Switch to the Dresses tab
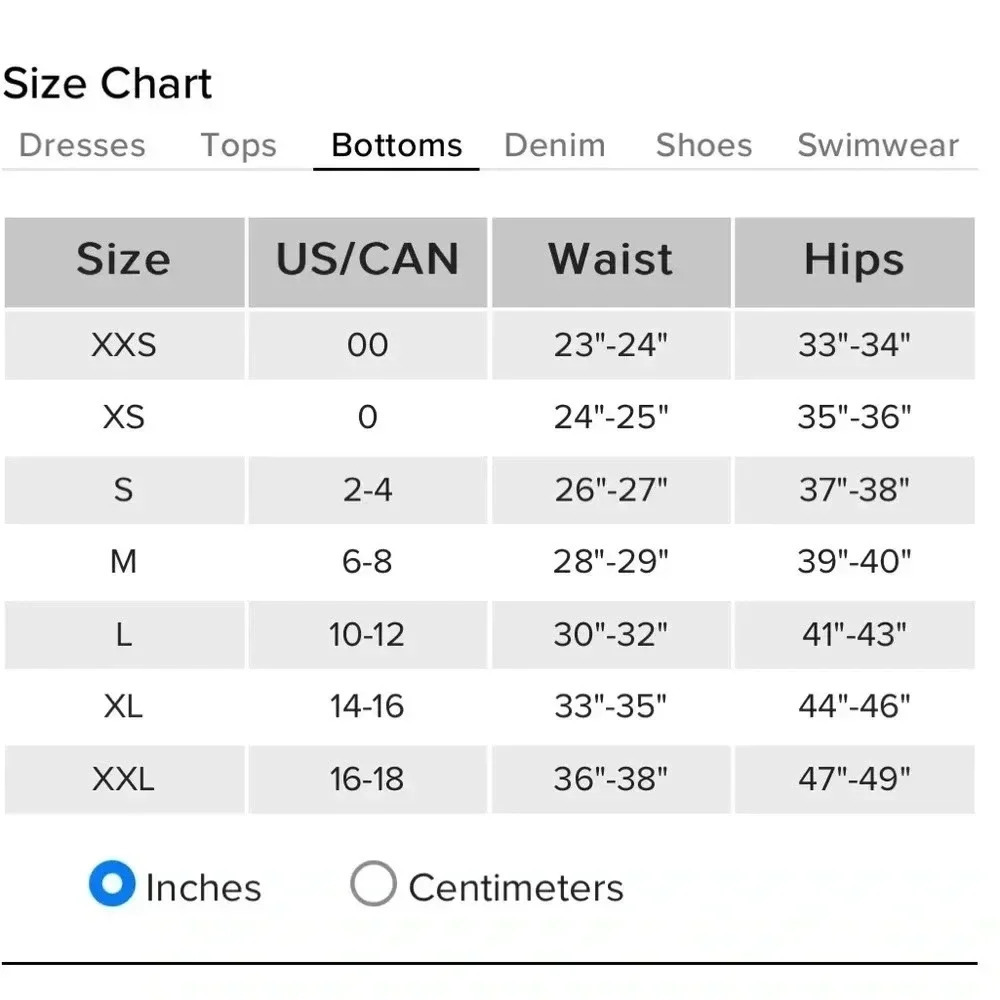This screenshot has width=1000, height=1000. 82,146
